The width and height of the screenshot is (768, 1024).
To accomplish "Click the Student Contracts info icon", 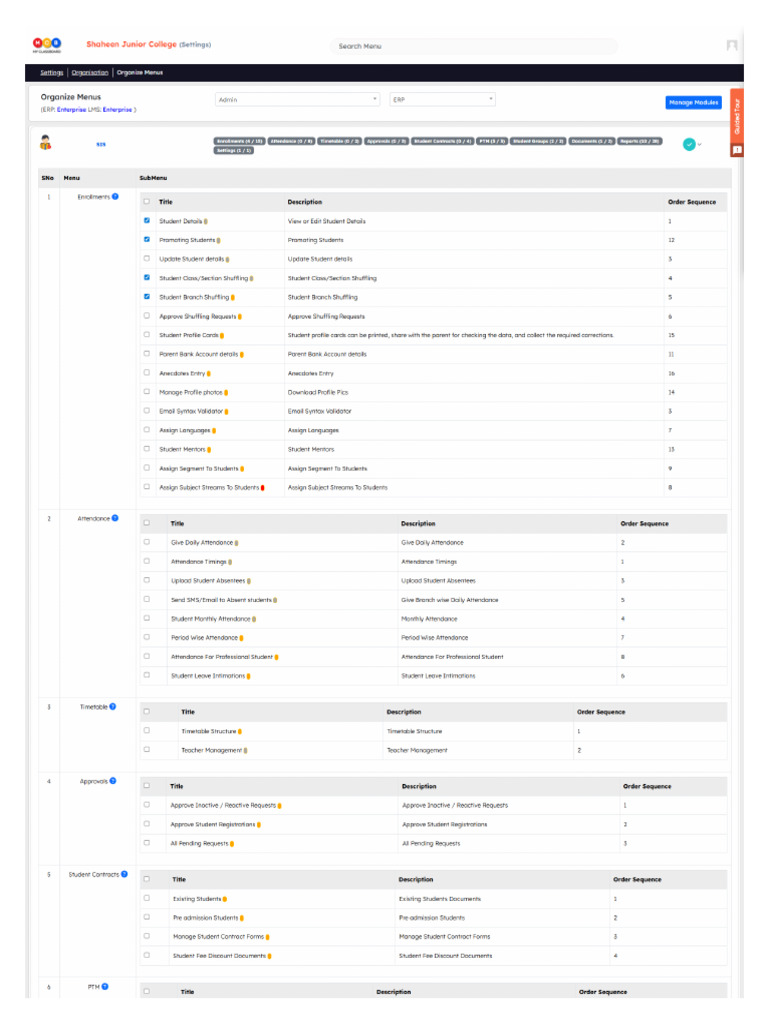I will (124, 874).
